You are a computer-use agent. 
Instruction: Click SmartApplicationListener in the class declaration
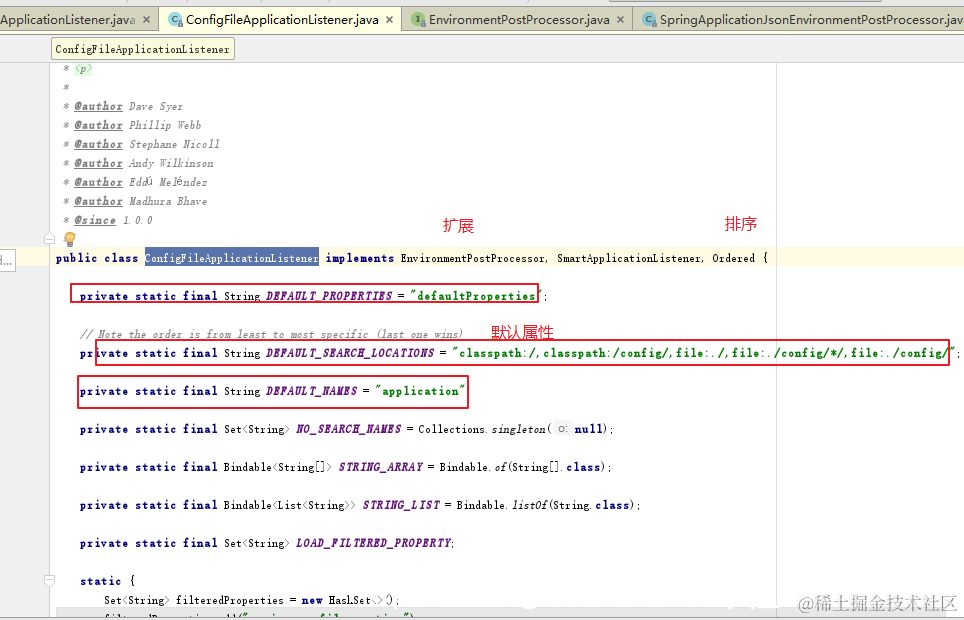[630, 258]
